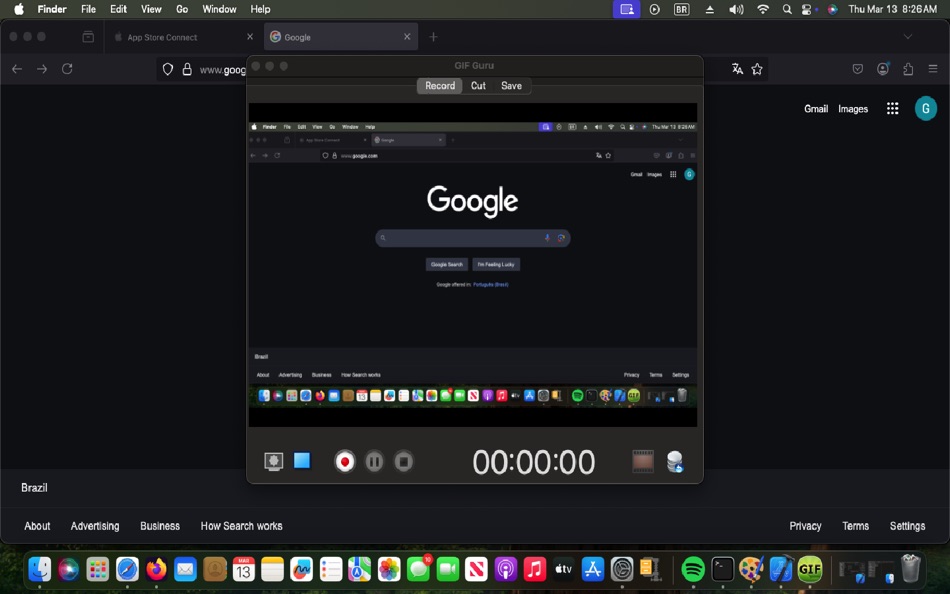Go back in the browser
The width and height of the screenshot is (950, 594).
pyautogui.click(x=17, y=69)
